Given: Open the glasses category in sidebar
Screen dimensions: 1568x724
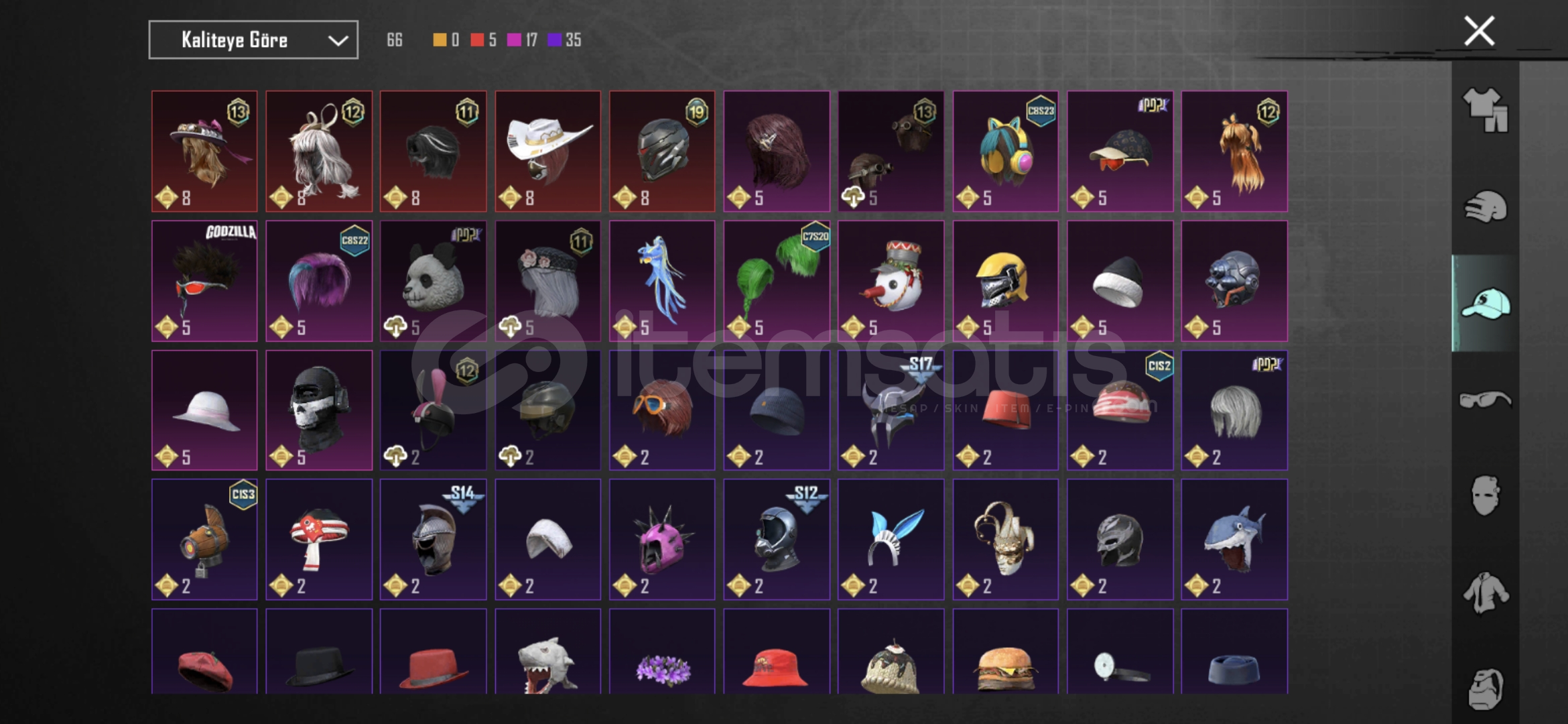Looking at the screenshot, I should 1485,400.
